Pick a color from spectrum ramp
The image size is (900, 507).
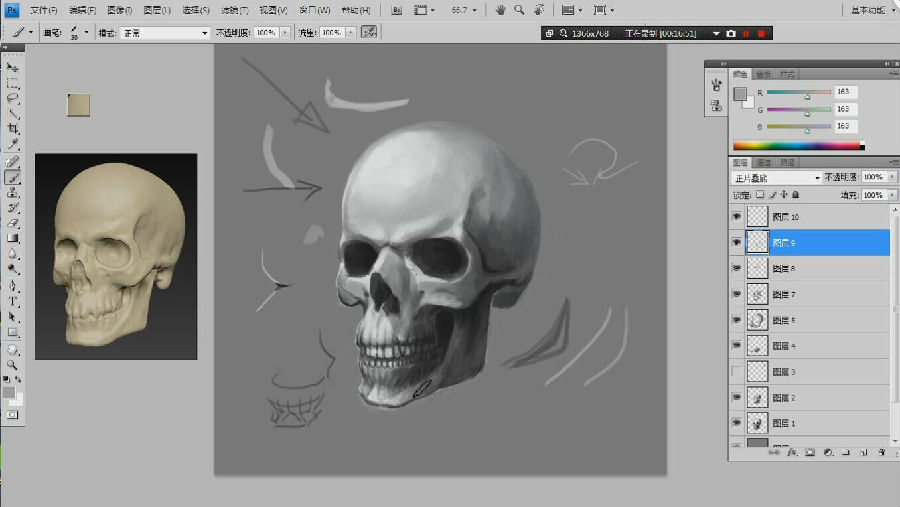798,146
